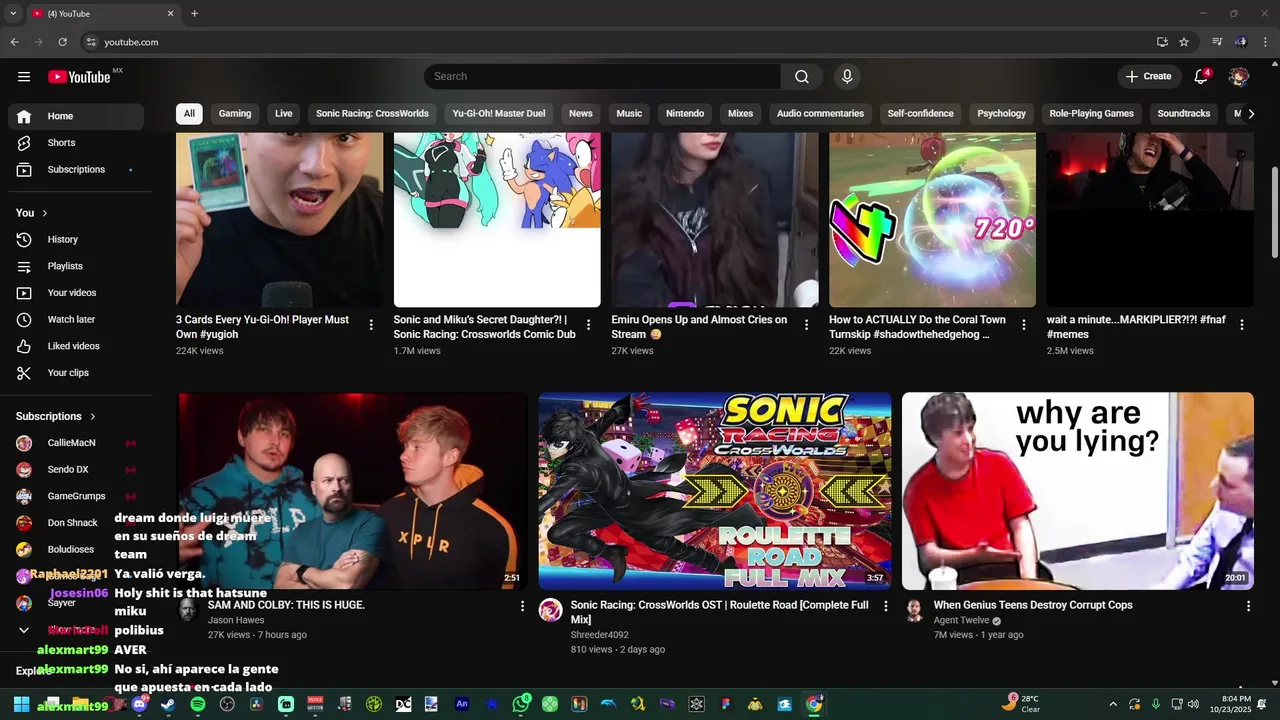The width and height of the screenshot is (1280, 720).
Task: Expand the Subscriptions heading chevron
Action: 93,416
